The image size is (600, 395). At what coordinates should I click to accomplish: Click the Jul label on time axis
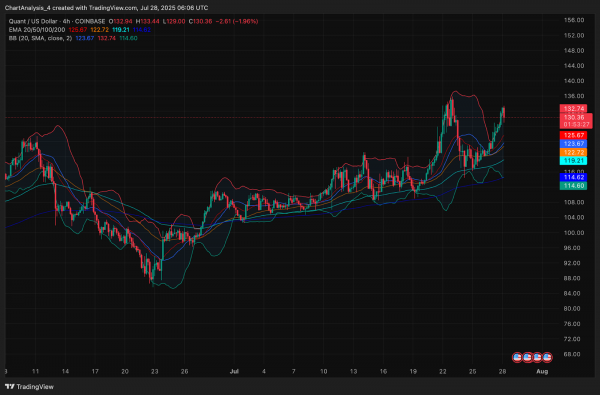[x=234, y=371]
